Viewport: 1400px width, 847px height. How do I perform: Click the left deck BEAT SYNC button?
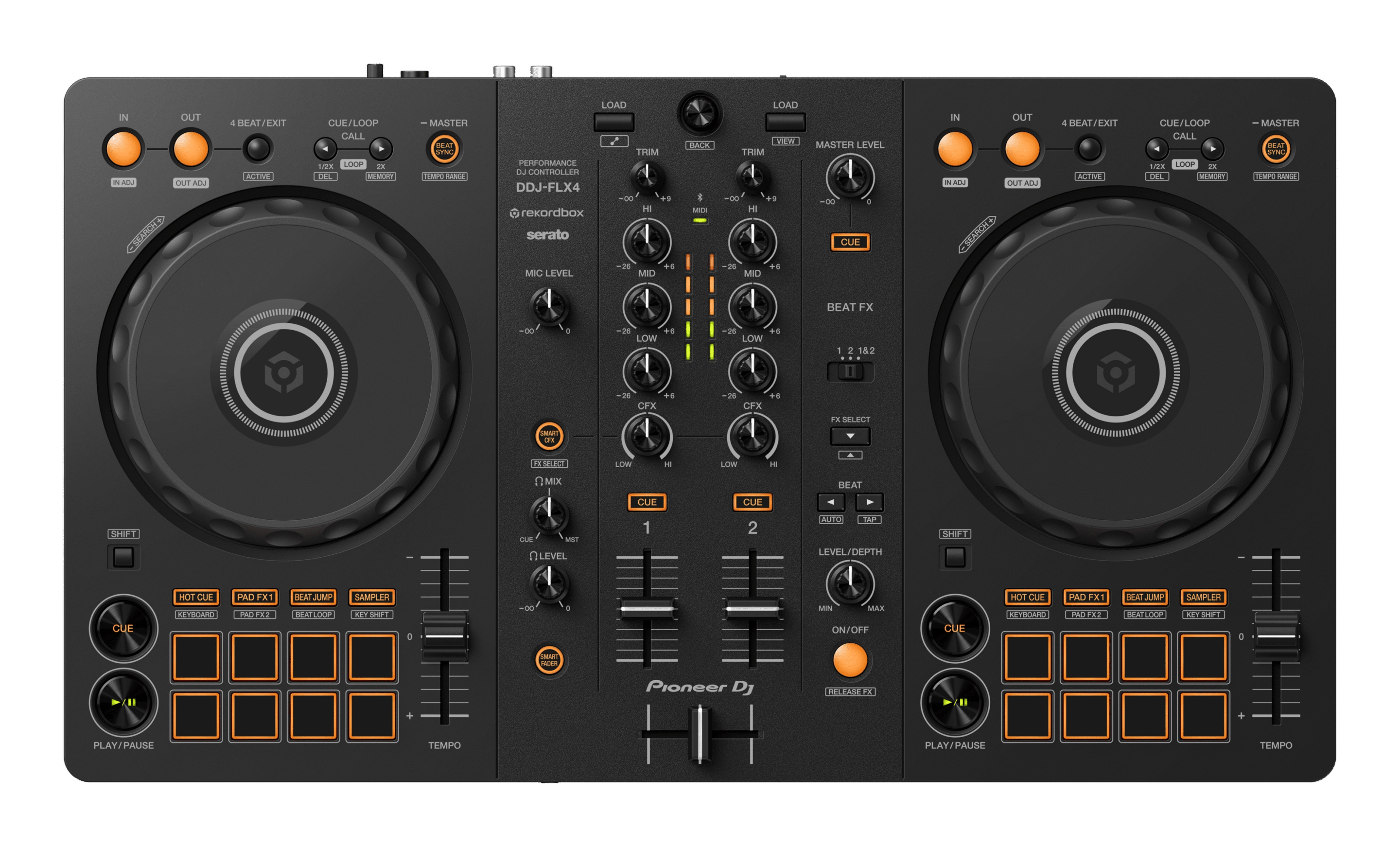[x=444, y=149]
